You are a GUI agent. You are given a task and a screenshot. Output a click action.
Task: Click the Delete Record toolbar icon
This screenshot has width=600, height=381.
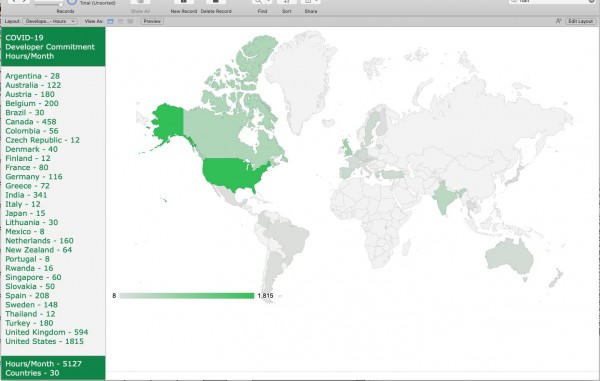pyautogui.click(x=216, y=2)
